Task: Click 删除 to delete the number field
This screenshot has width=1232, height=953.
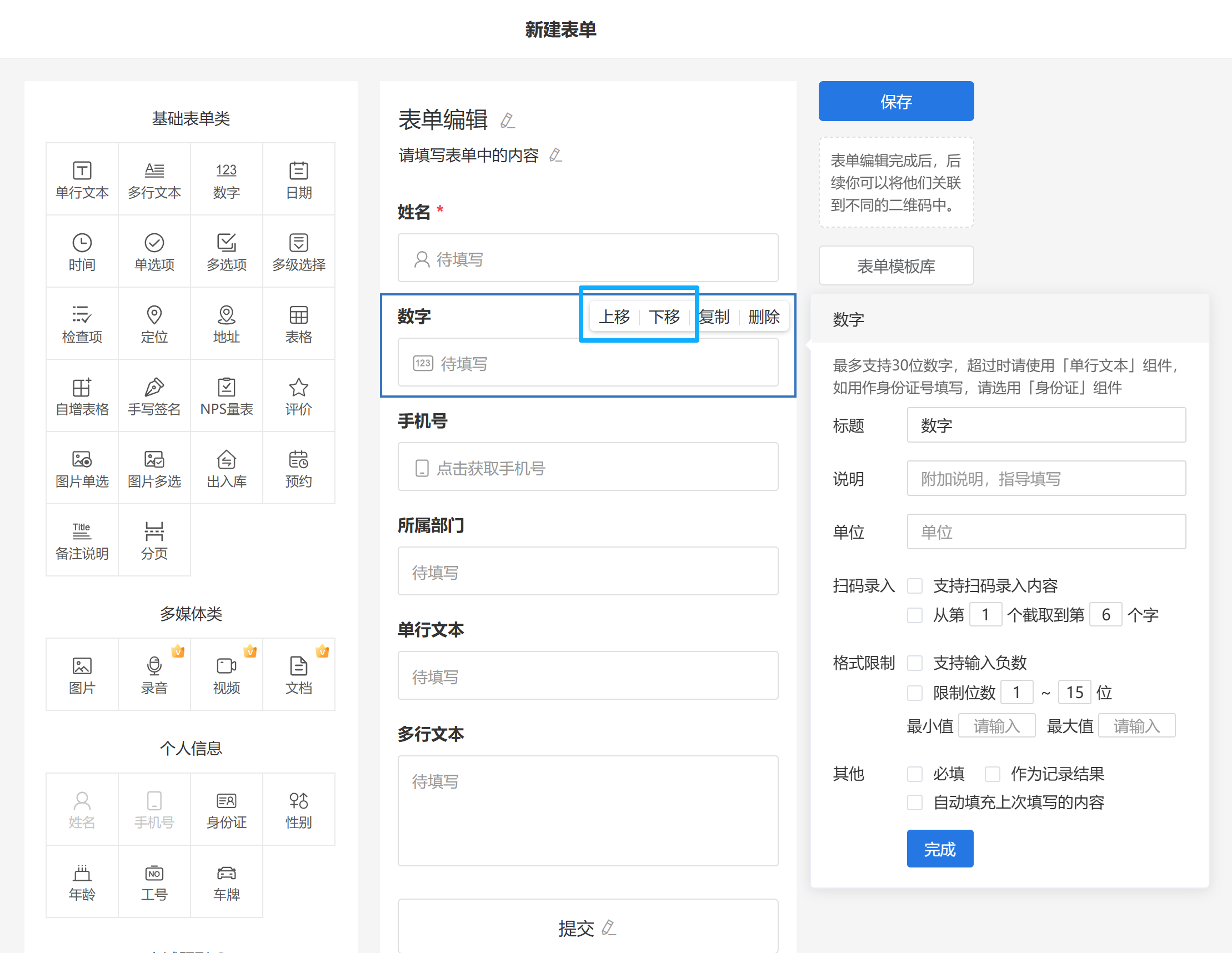Action: click(764, 317)
